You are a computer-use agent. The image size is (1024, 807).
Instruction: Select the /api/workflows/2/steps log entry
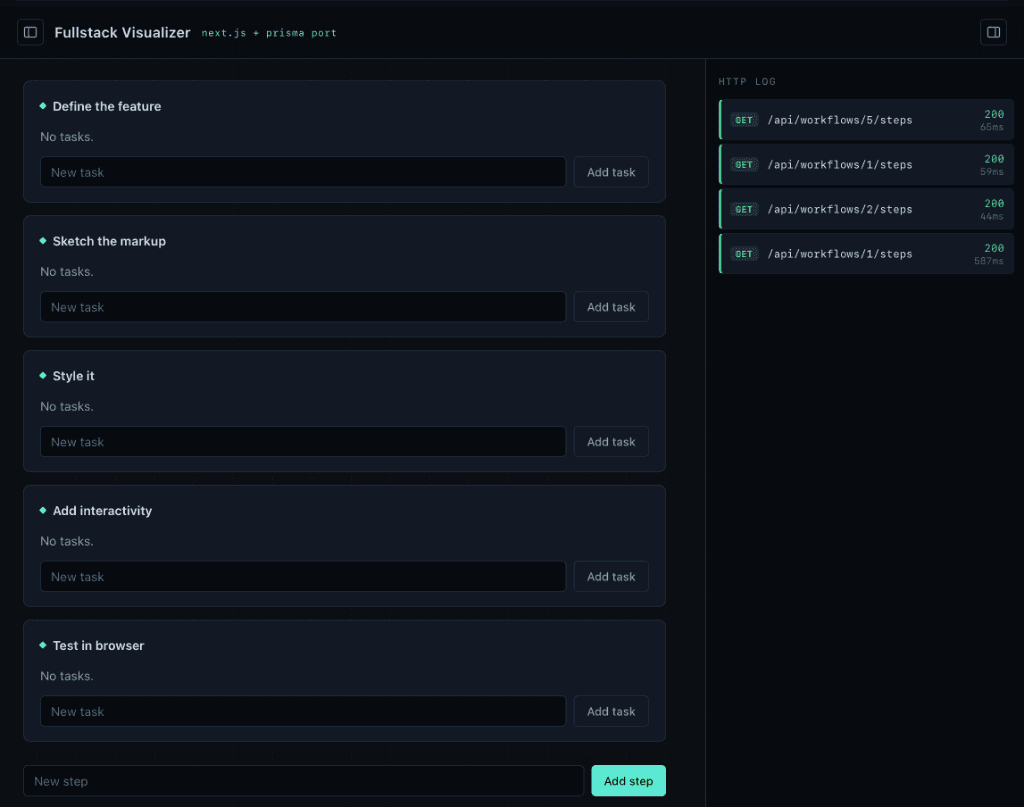[866, 209]
